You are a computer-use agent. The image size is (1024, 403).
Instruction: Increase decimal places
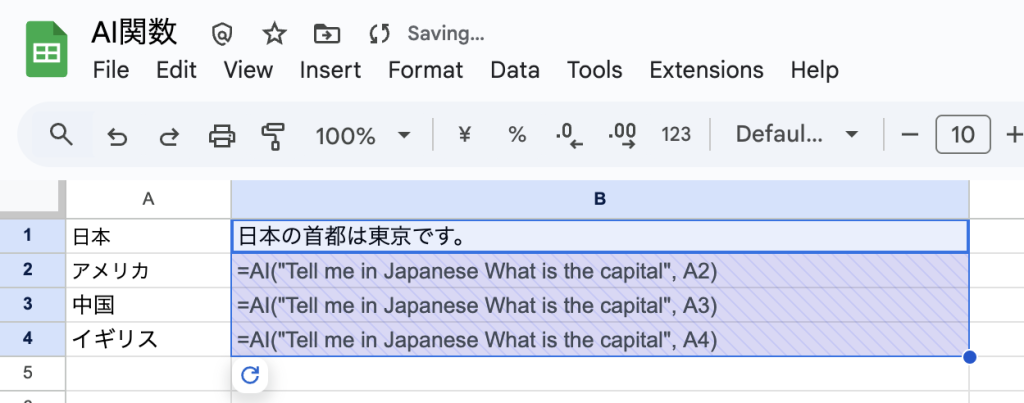622,135
